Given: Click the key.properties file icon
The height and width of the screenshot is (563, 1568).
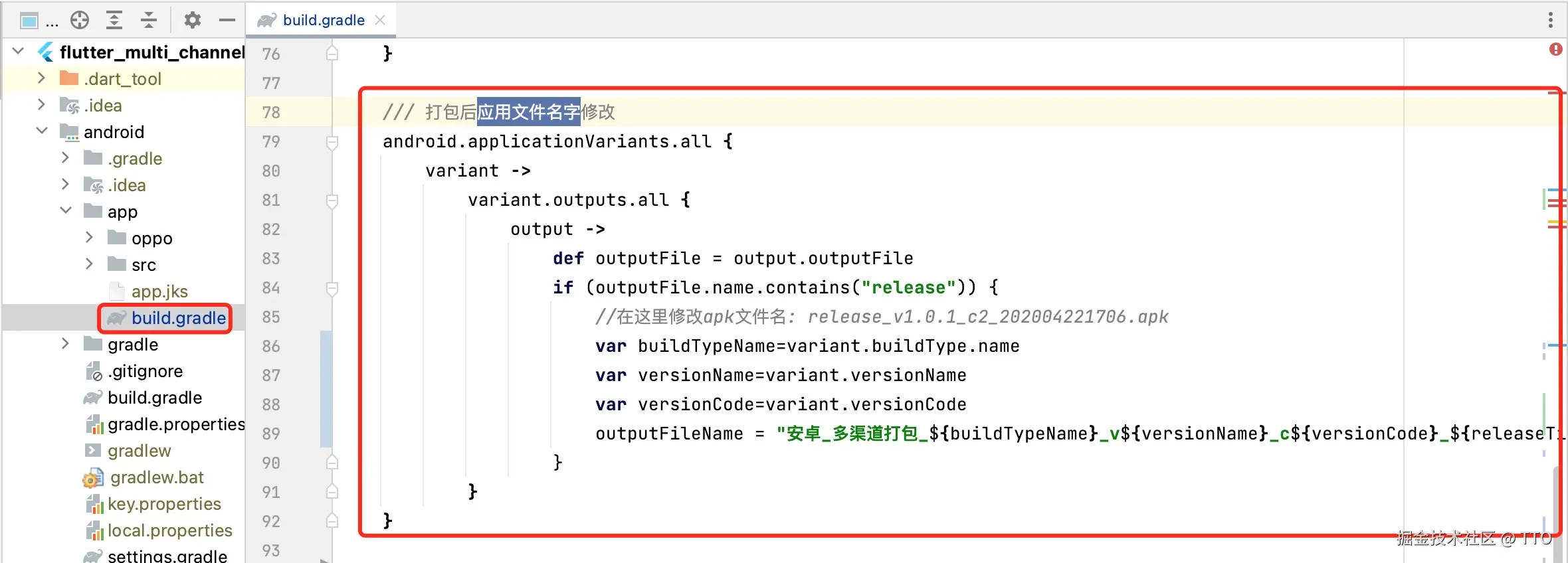Looking at the screenshot, I should [x=94, y=504].
